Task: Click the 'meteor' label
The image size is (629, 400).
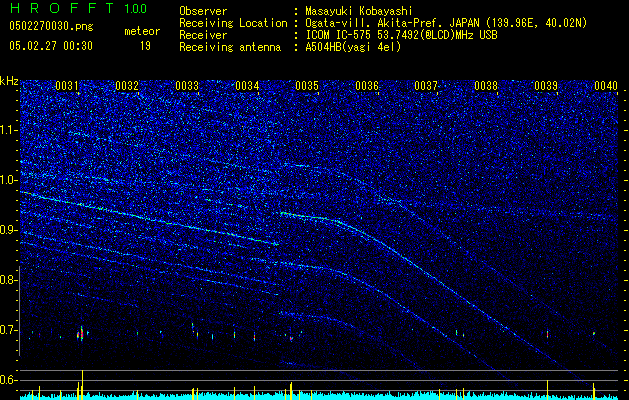Action: click(x=142, y=31)
